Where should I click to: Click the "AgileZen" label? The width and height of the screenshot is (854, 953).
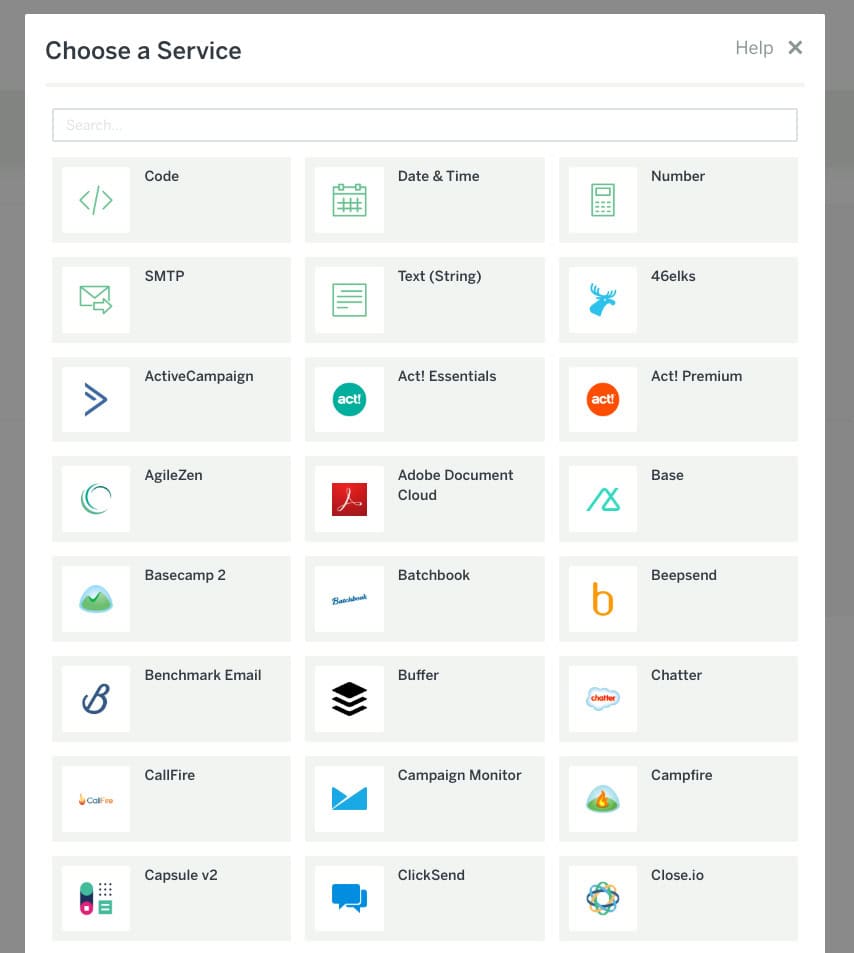pyautogui.click(x=174, y=476)
